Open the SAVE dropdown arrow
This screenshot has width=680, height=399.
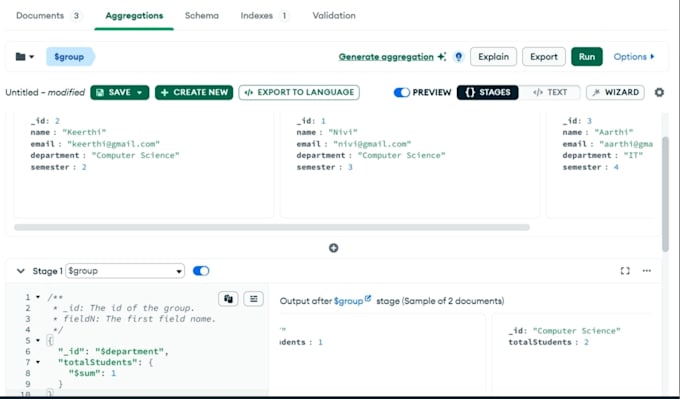[140, 92]
